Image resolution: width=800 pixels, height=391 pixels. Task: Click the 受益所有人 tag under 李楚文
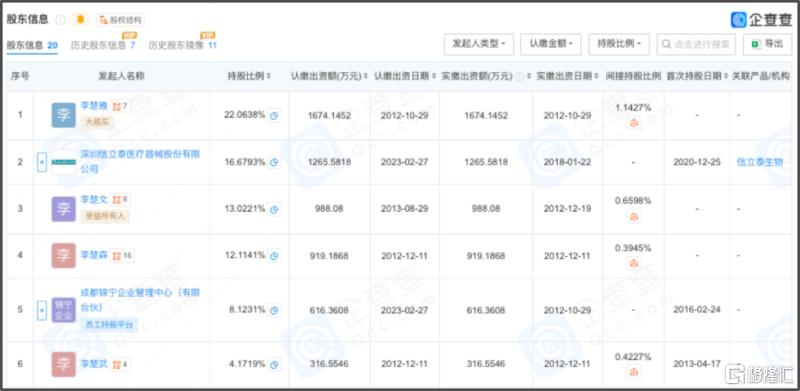105,216
